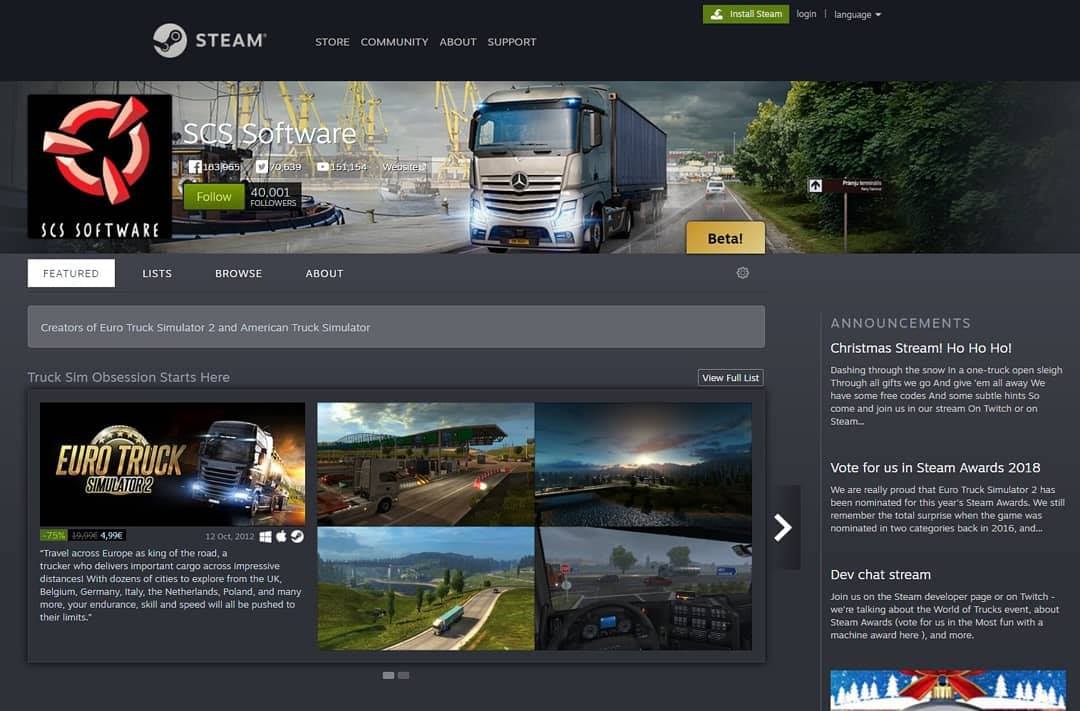Screen dimensions: 1080x711
Task: Open the settings gear icon
Action: pos(742,273)
